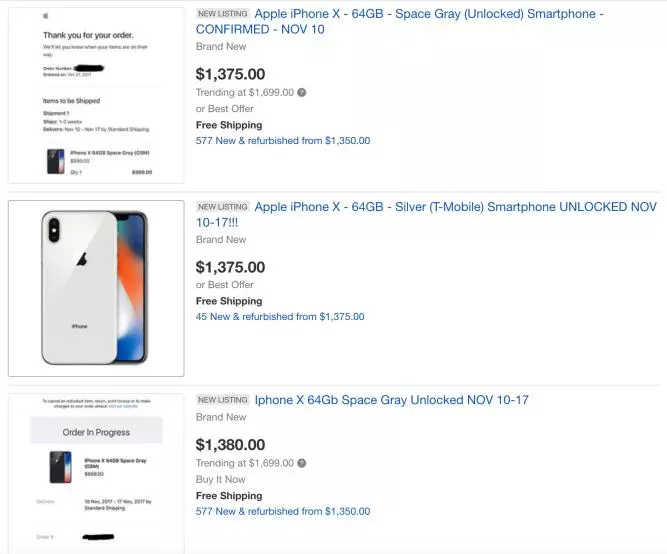Click "45 New & refurbished from $1,375.00" link
Viewport: 667px width, 554px height.
point(280,317)
